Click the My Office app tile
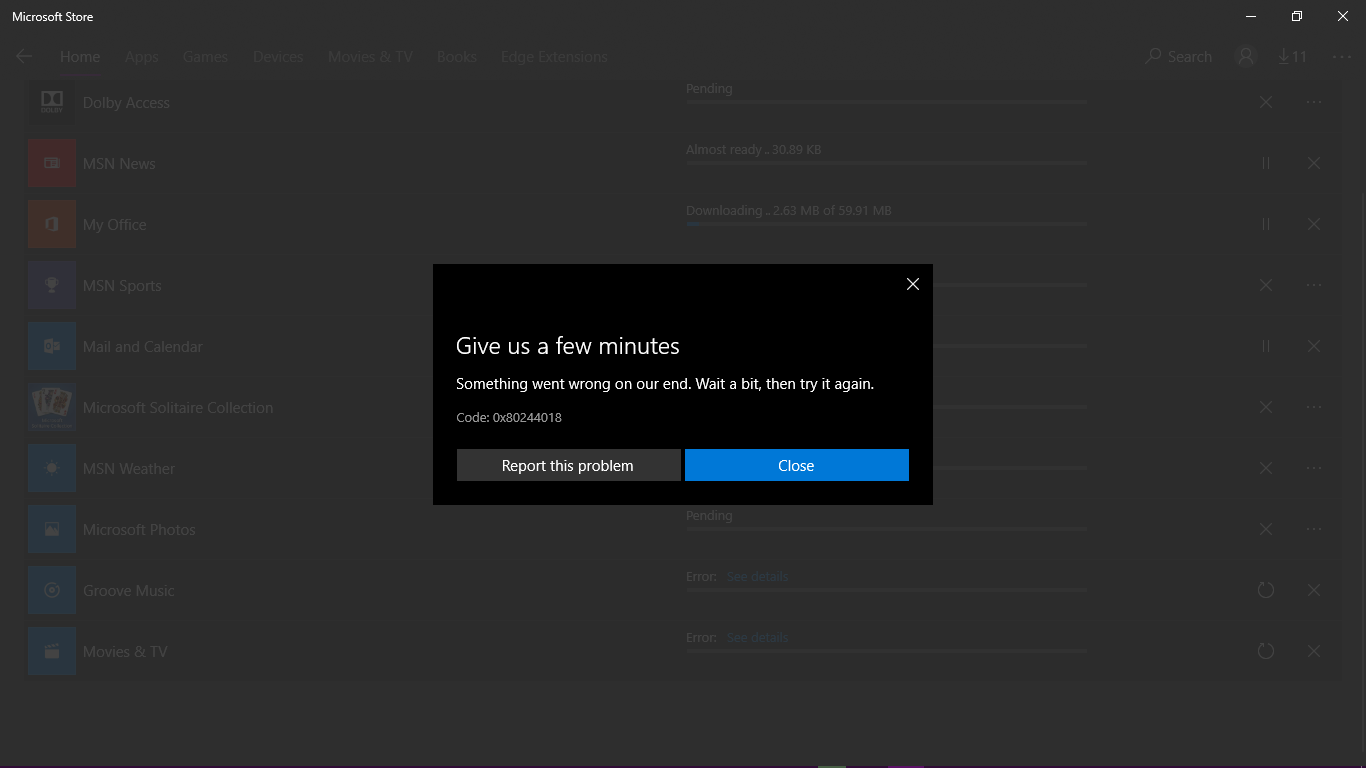This screenshot has width=1366, height=768. click(52, 224)
